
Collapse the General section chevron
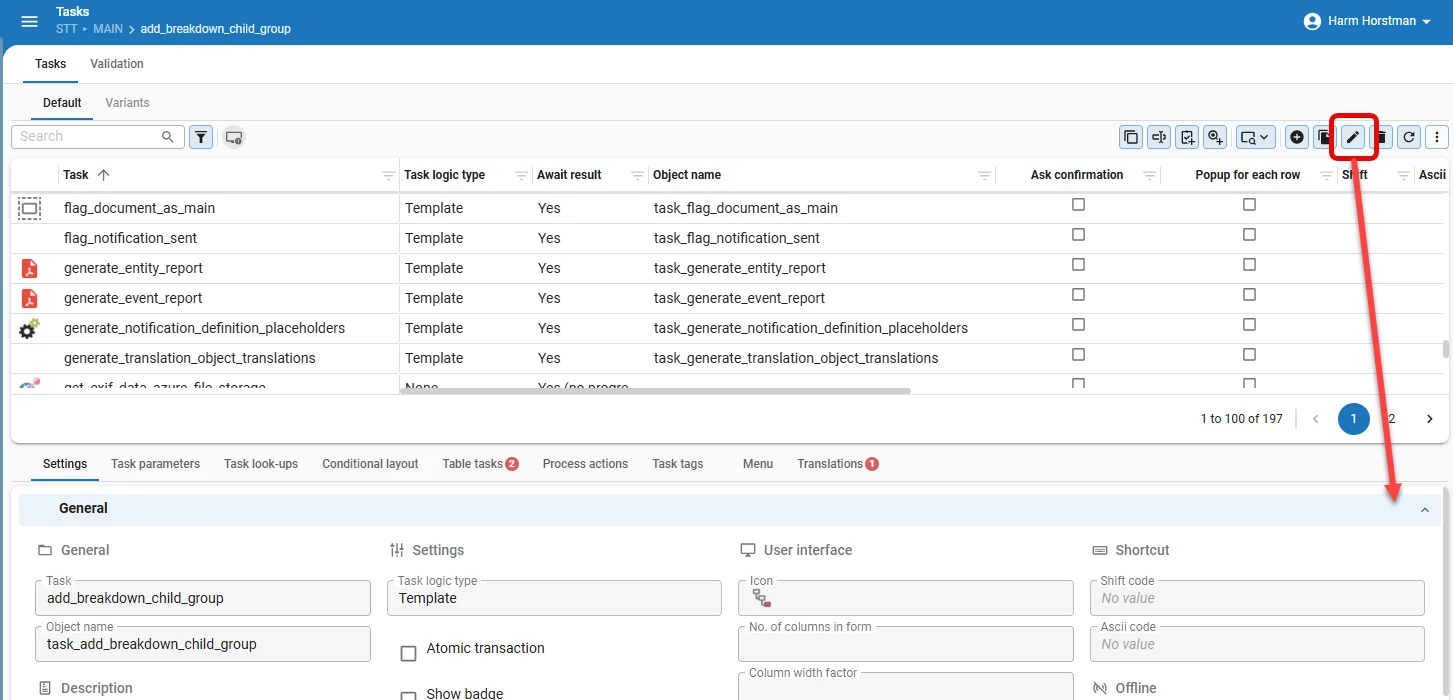click(1424, 510)
